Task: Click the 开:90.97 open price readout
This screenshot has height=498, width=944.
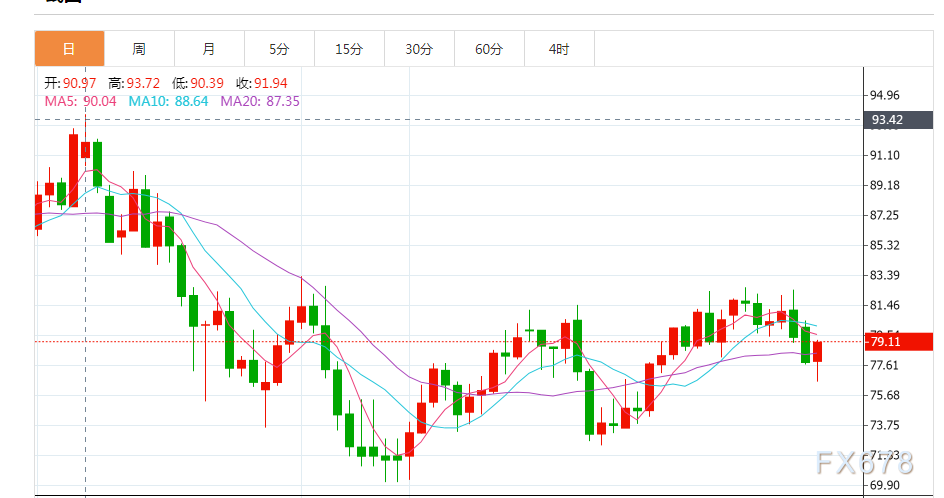Action: pos(70,83)
